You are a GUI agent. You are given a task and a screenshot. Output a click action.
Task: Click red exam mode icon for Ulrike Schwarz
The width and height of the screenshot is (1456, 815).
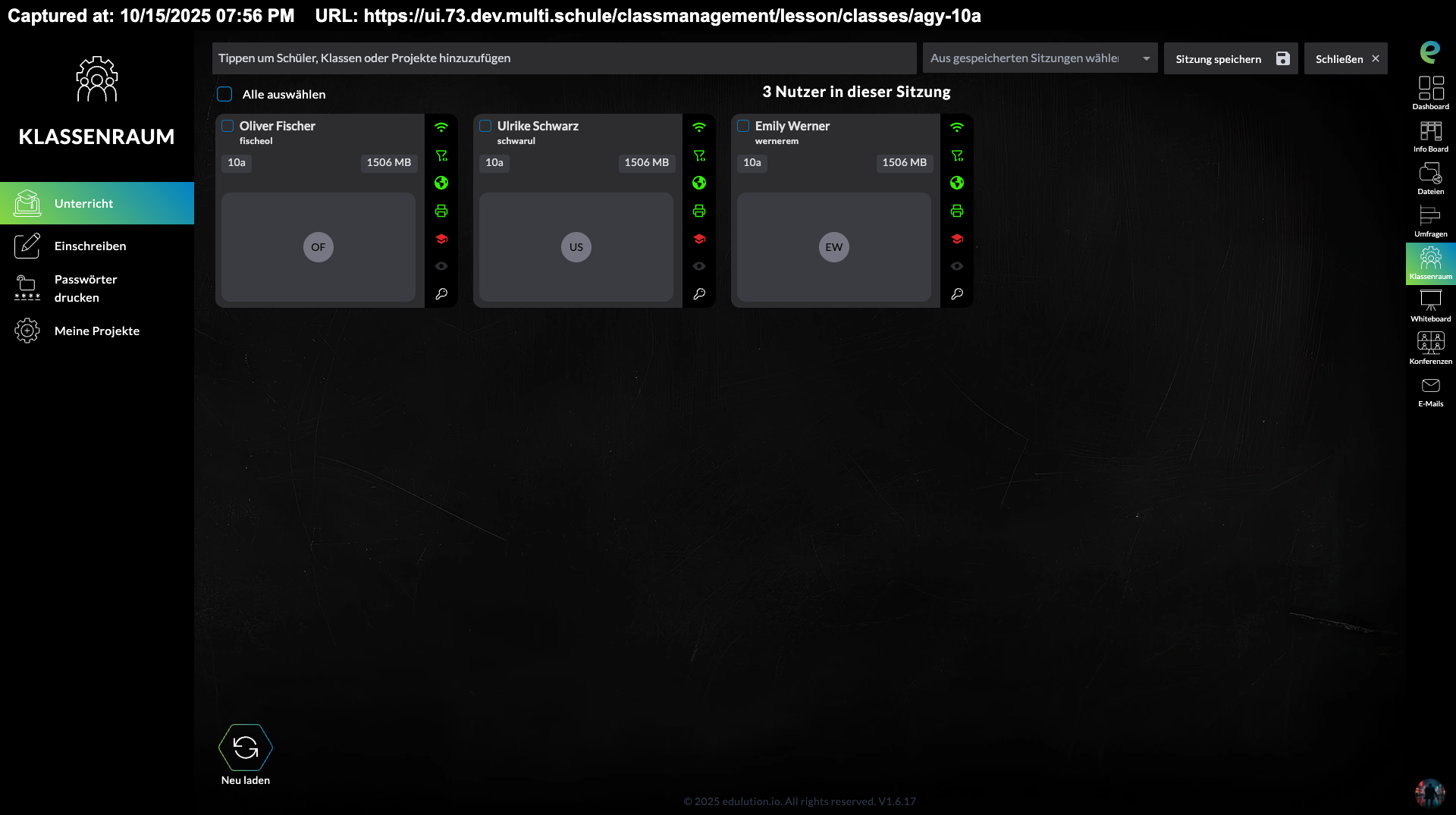(699, 239)
